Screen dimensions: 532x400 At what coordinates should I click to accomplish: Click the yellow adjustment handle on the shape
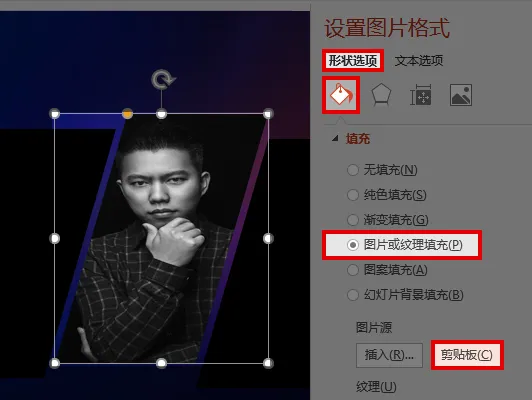127,114
